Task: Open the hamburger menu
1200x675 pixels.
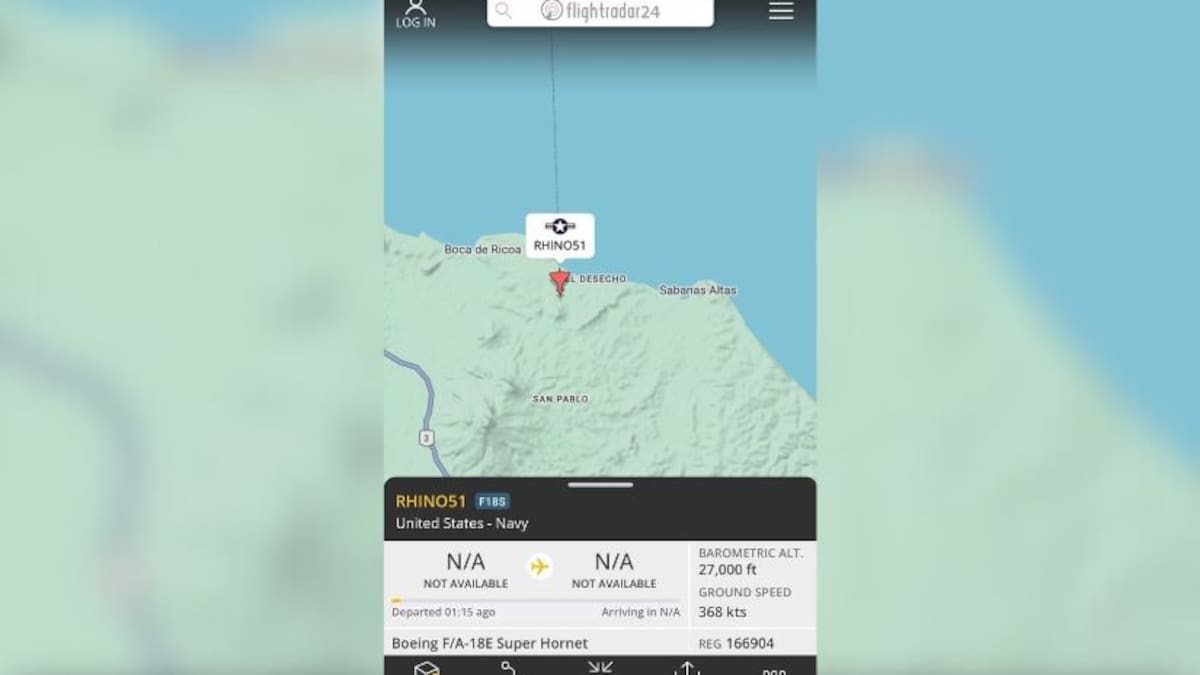Action: point(781,10)
